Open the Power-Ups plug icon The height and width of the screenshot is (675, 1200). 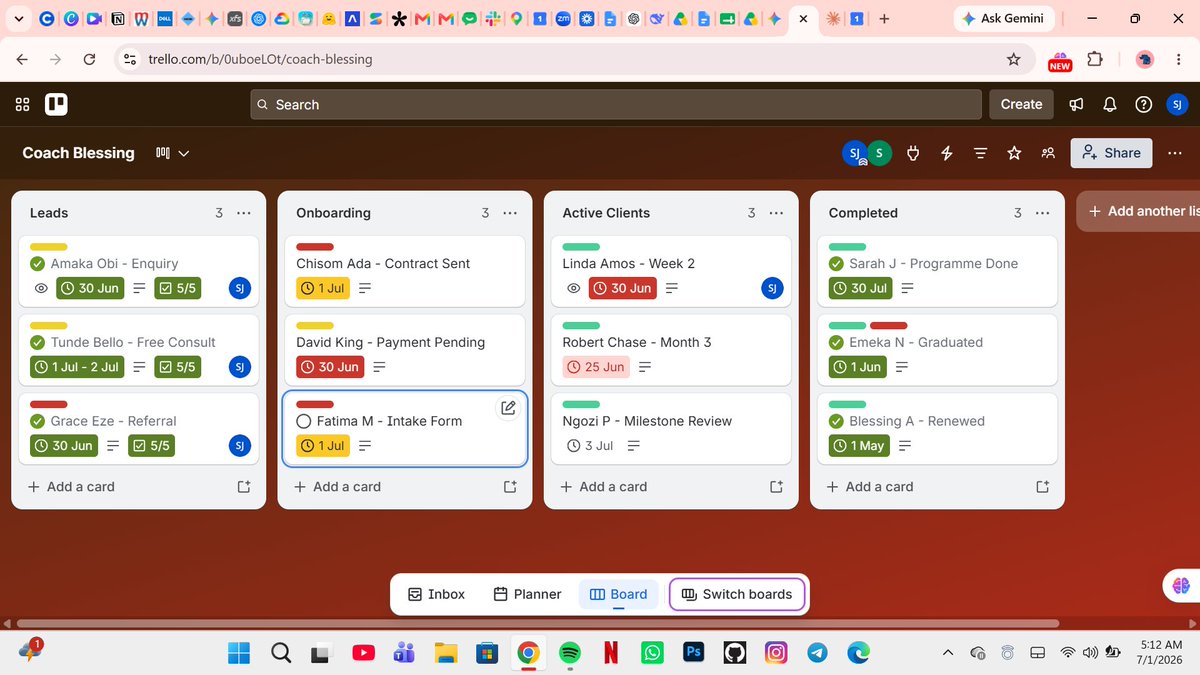click(x=912, y=153)
